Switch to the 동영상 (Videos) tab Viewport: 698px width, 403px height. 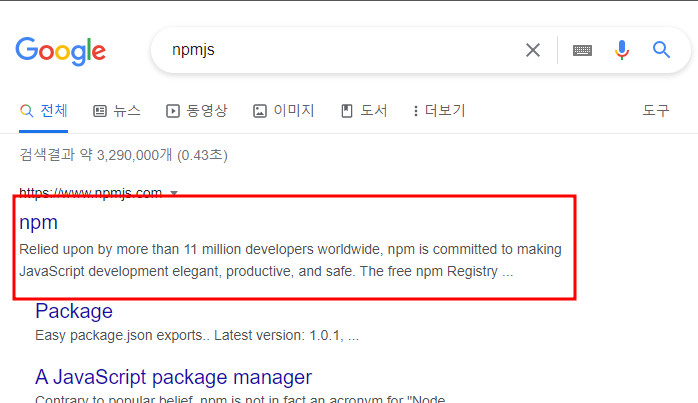pos(196,110)
